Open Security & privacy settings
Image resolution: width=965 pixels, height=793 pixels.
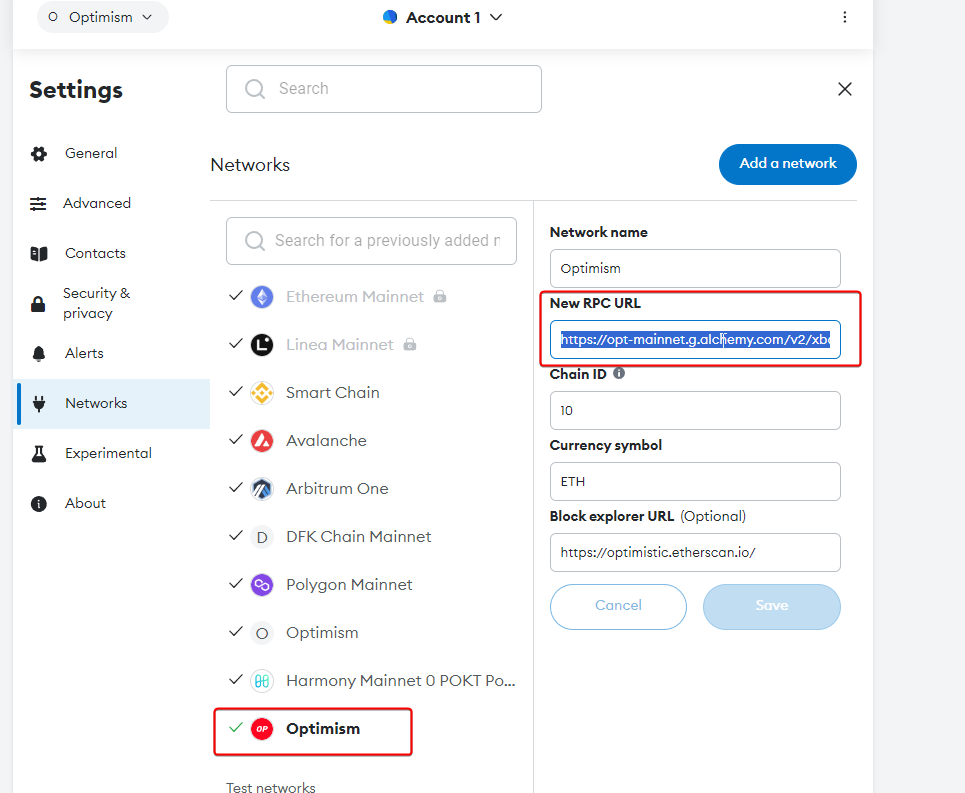(x=97, y=303)
